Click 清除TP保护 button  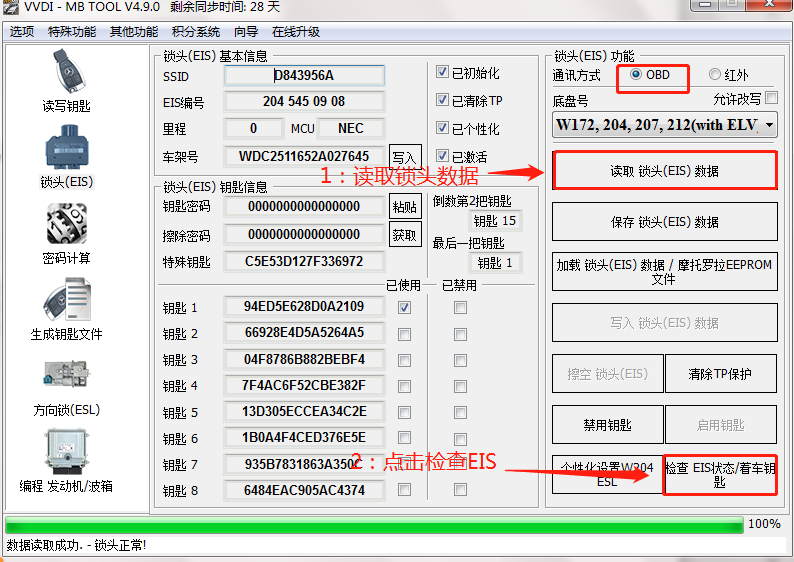[721, 374]
